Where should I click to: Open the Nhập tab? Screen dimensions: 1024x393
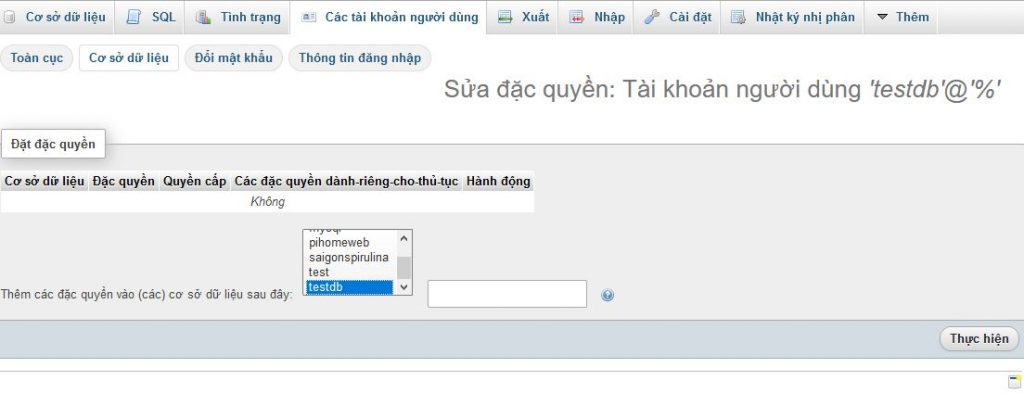tap(596, 17)
